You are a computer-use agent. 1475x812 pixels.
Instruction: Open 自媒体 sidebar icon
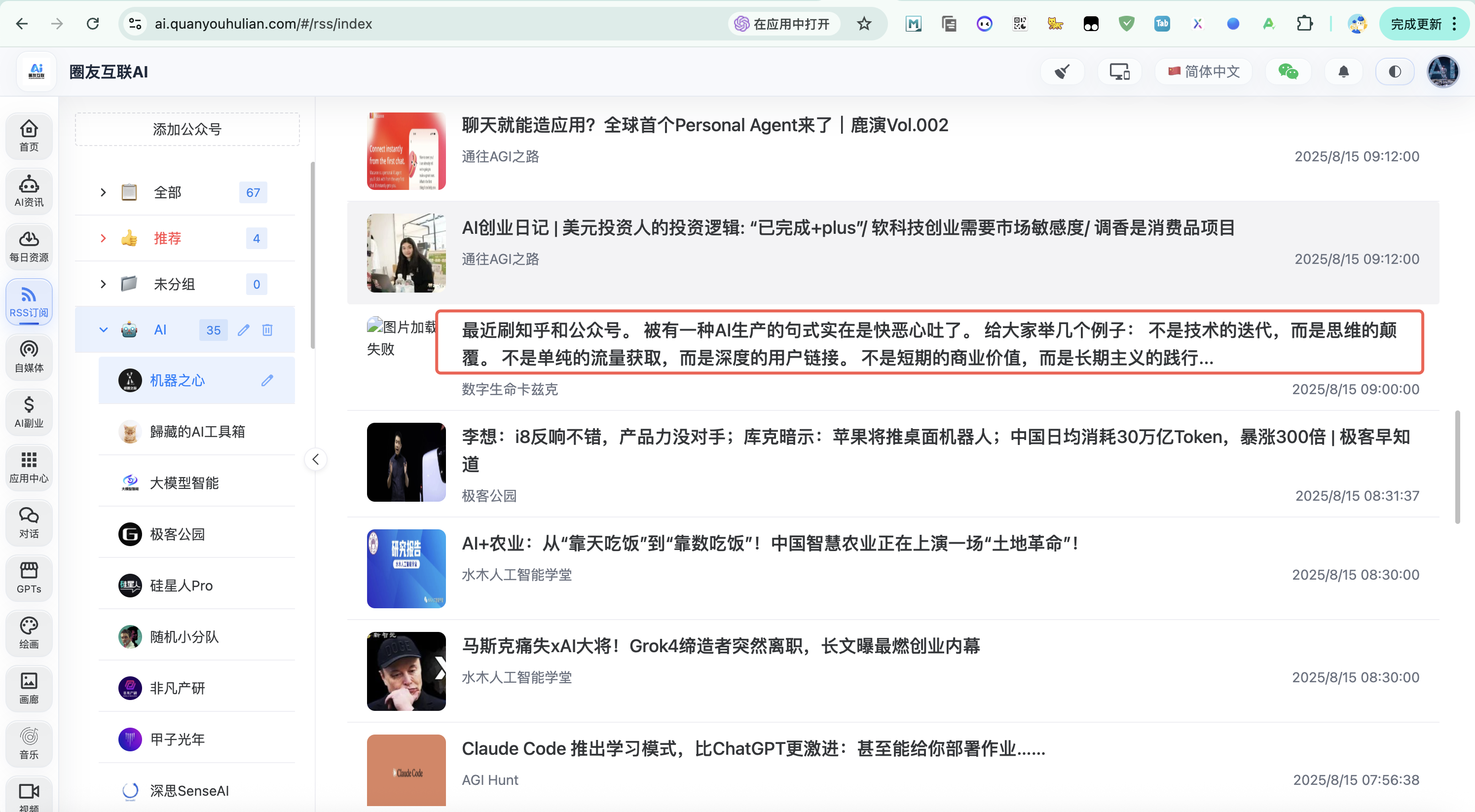[29, 357]
